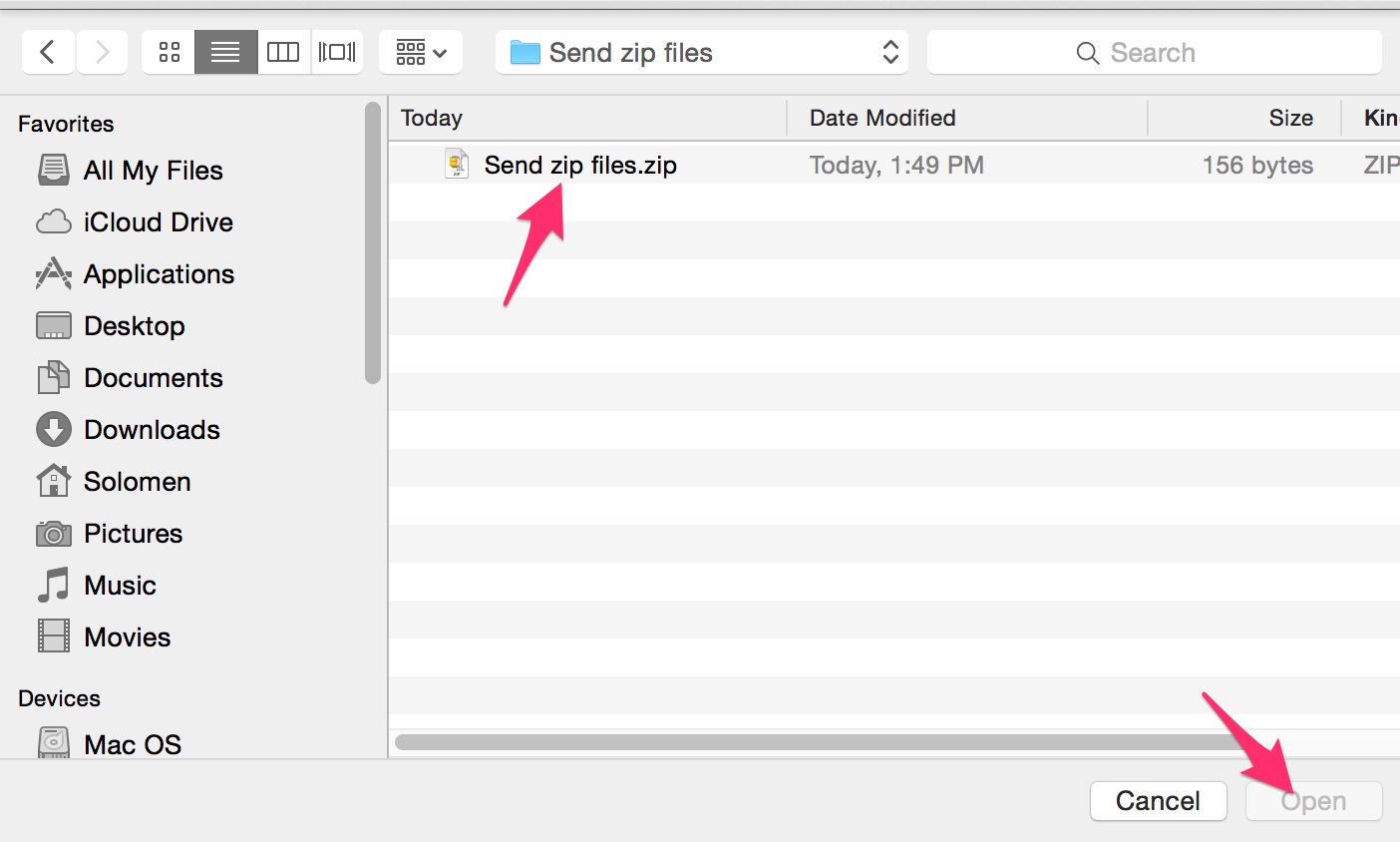1400x842 pixels.
Task: Click the '156 bytes' size cell
Action: coord(1257,165)
